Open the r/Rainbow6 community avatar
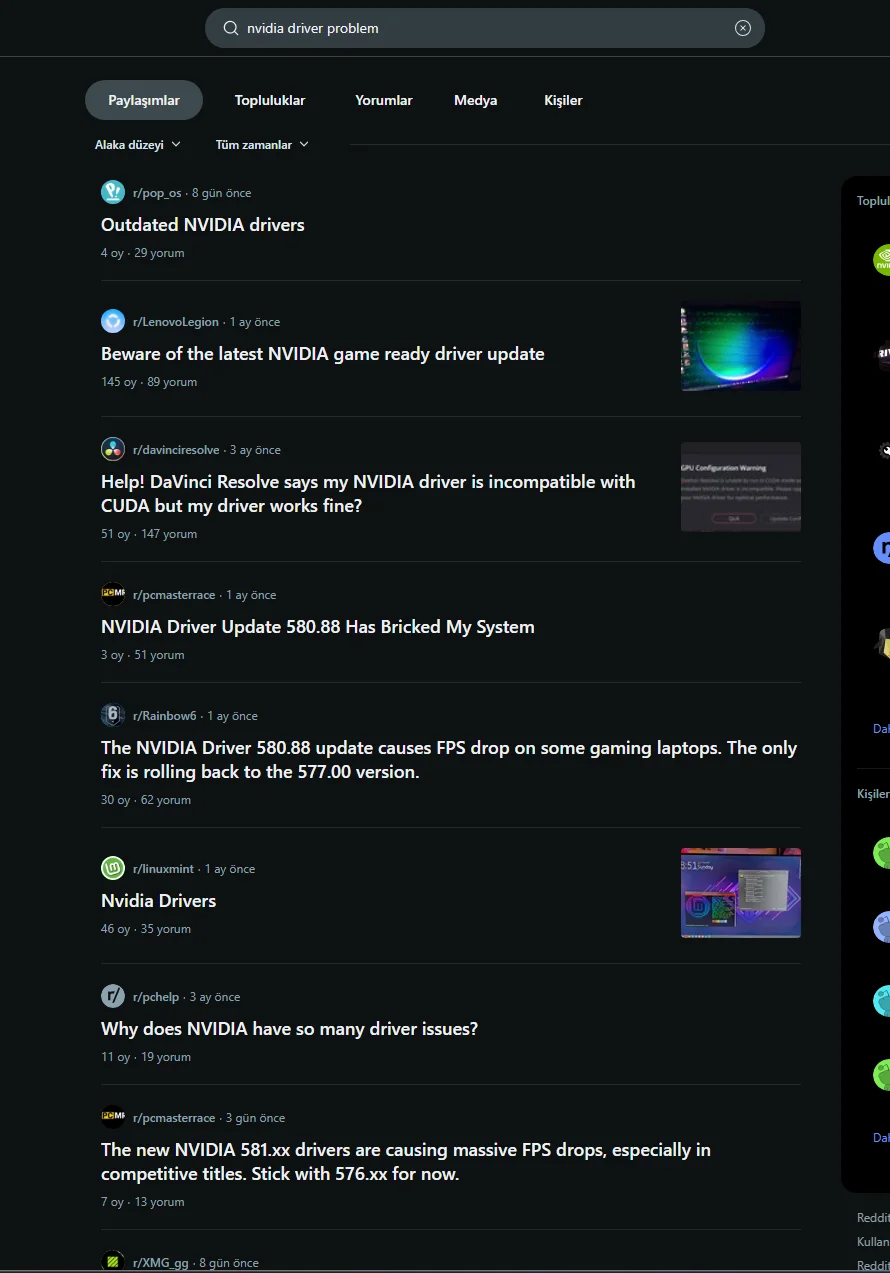Image resolution: width=890 pixels, height=1273 pixels. pos(113,715)
